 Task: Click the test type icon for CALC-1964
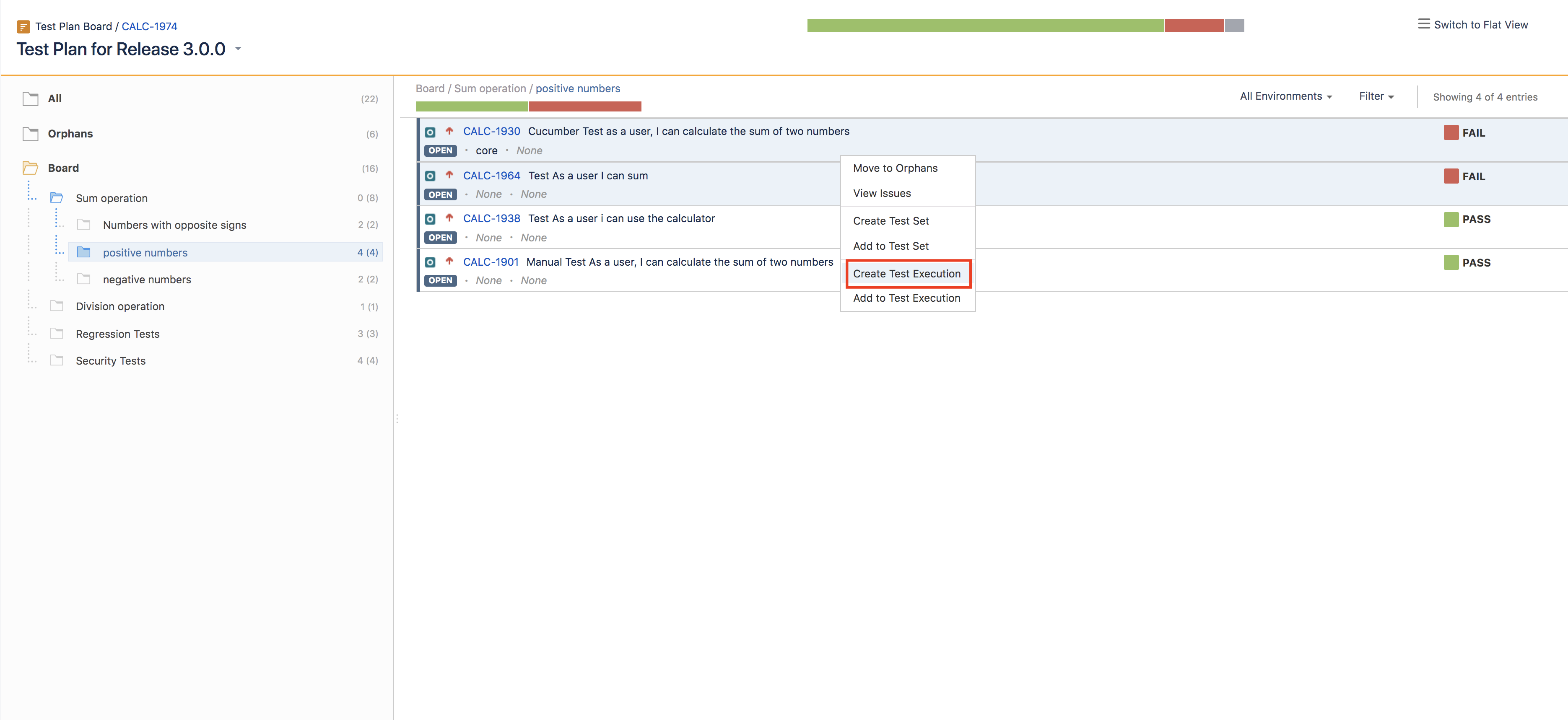(x=430, y=176)
